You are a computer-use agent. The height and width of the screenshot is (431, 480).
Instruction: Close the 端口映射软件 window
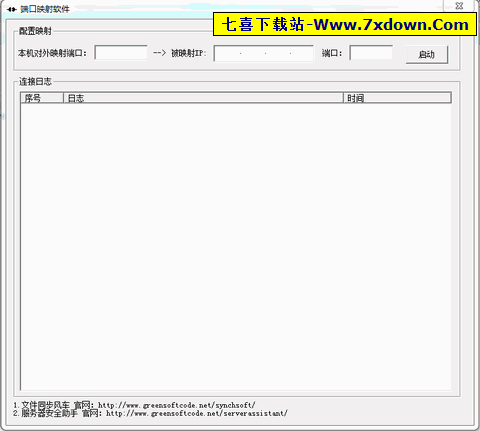459,6
